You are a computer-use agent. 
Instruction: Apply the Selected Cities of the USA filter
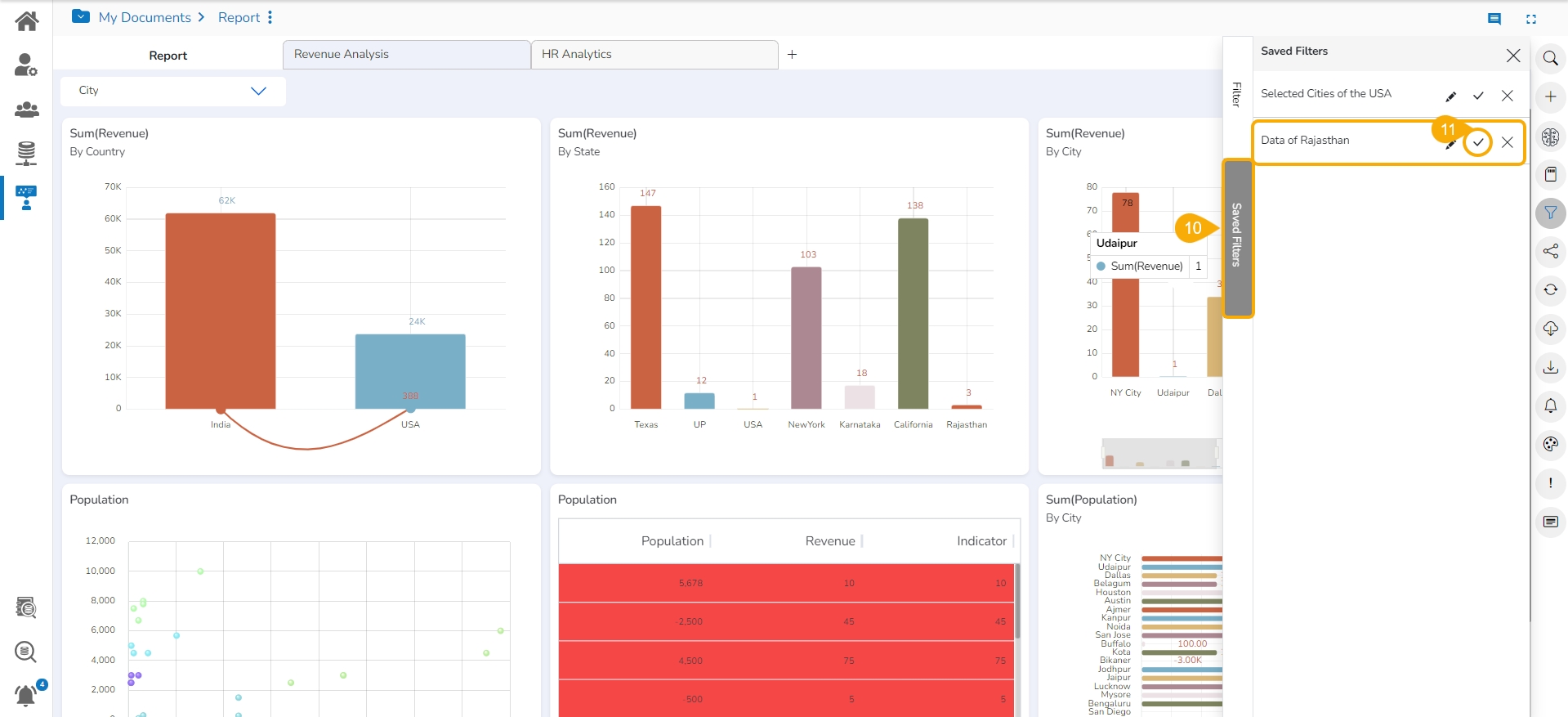1477,96
